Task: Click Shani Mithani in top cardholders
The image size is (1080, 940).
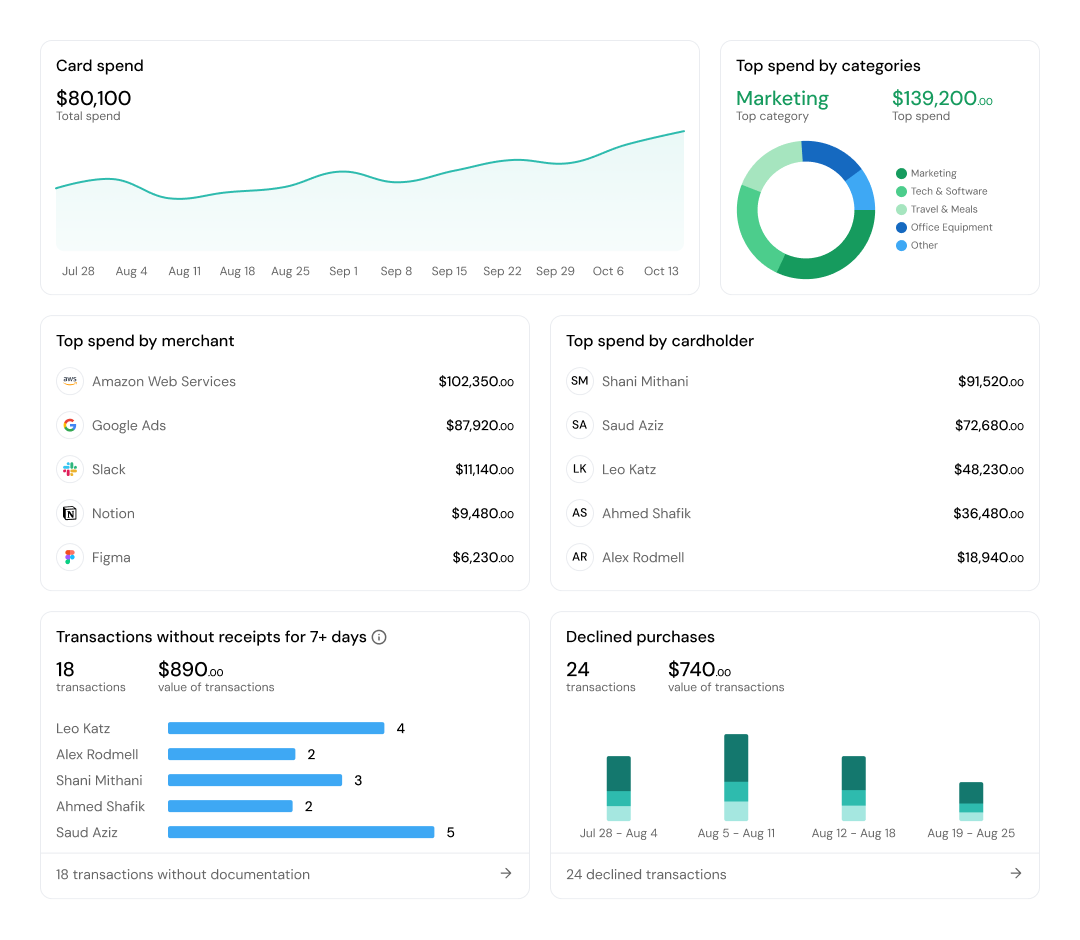Action: (645, 382)
